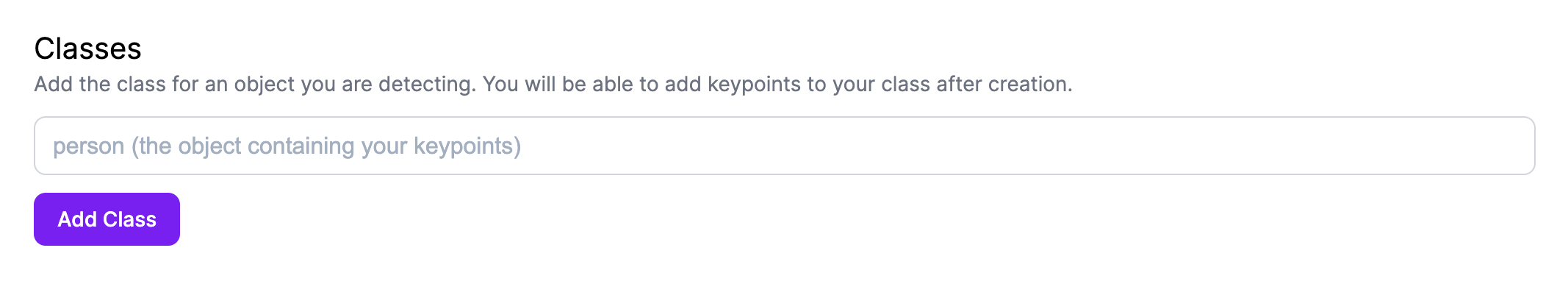The height and width of the screenshot is (284, 1568).
Task: Submit the new class with Add Class
Action: click(x=107, y=219)
